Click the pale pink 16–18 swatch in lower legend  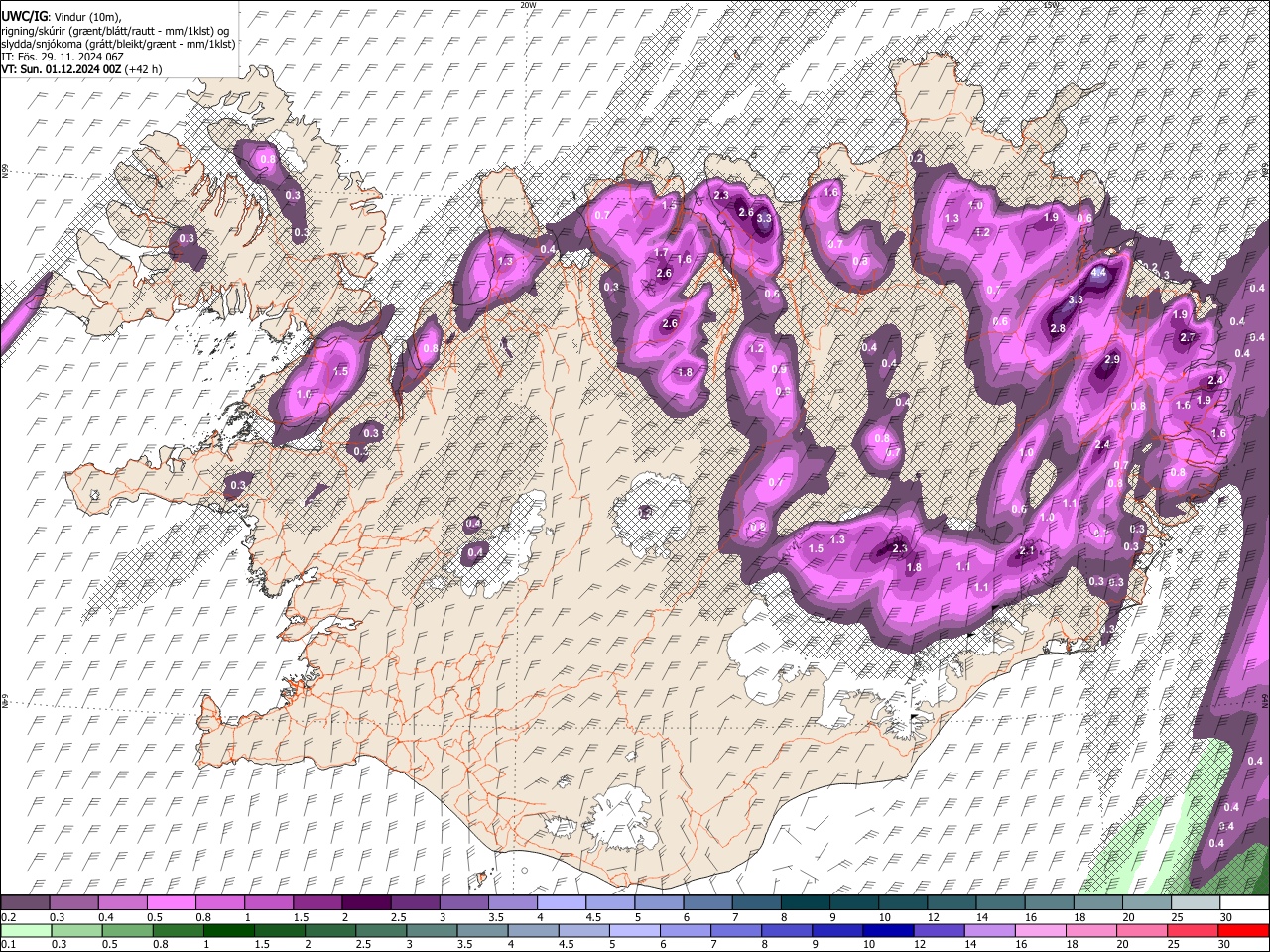1041,930
